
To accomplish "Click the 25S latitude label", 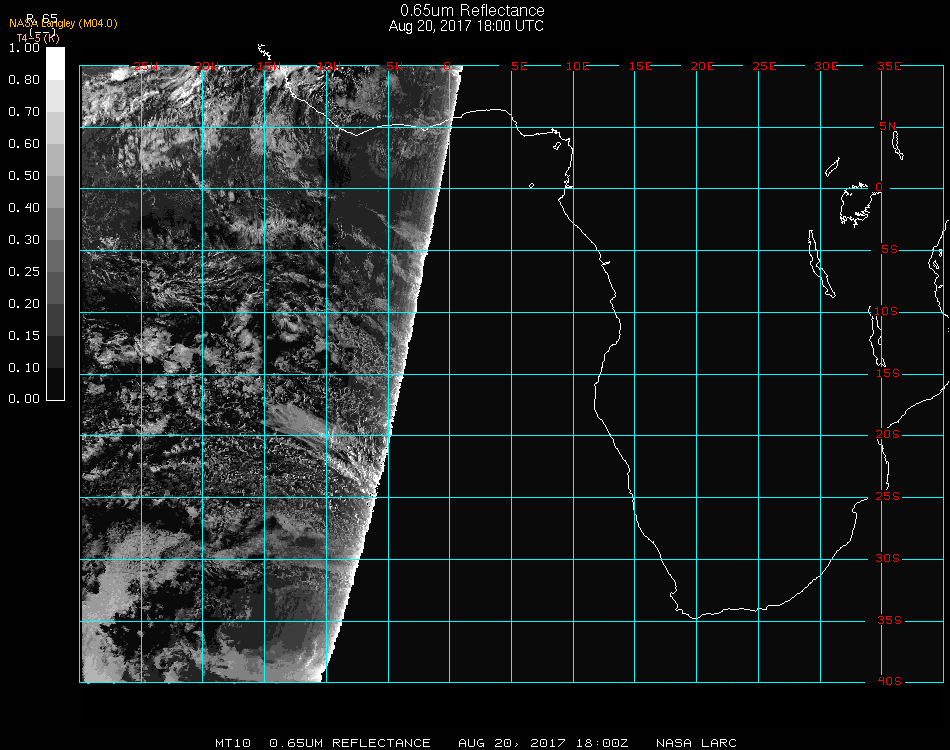I will (x=888, y=497).
